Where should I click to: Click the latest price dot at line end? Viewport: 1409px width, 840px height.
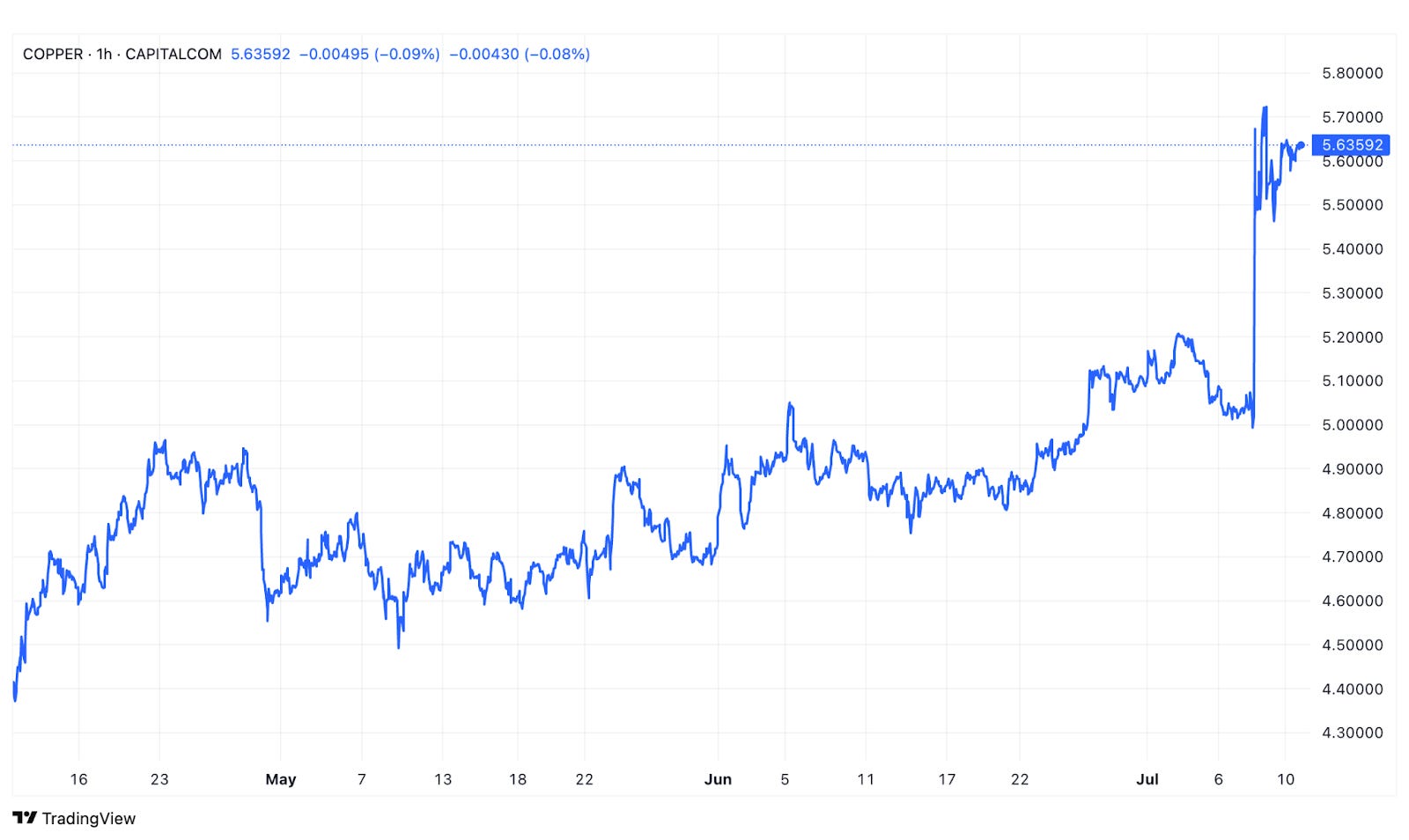pos(1302,145)
